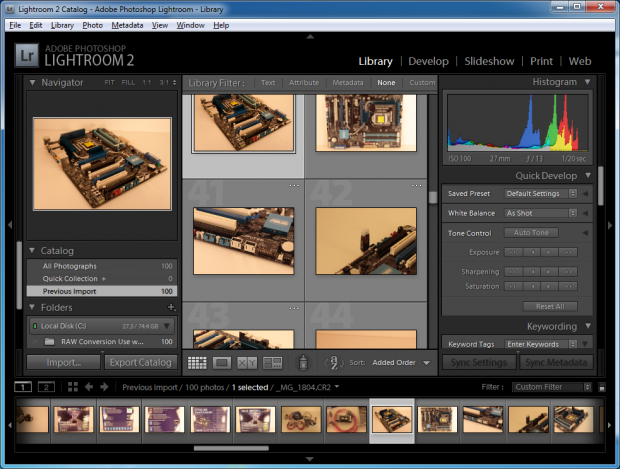Hide the top module picker panel
620x469 pixels.
310,36
